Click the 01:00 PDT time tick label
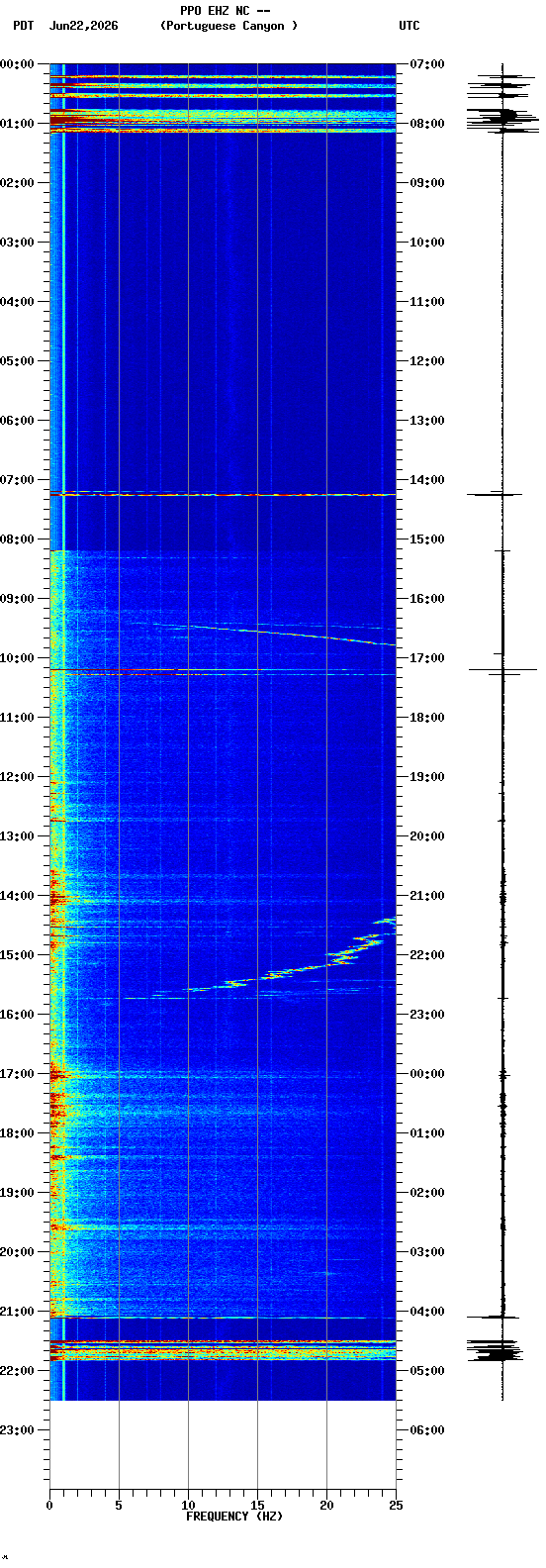 tap(17, 124)
